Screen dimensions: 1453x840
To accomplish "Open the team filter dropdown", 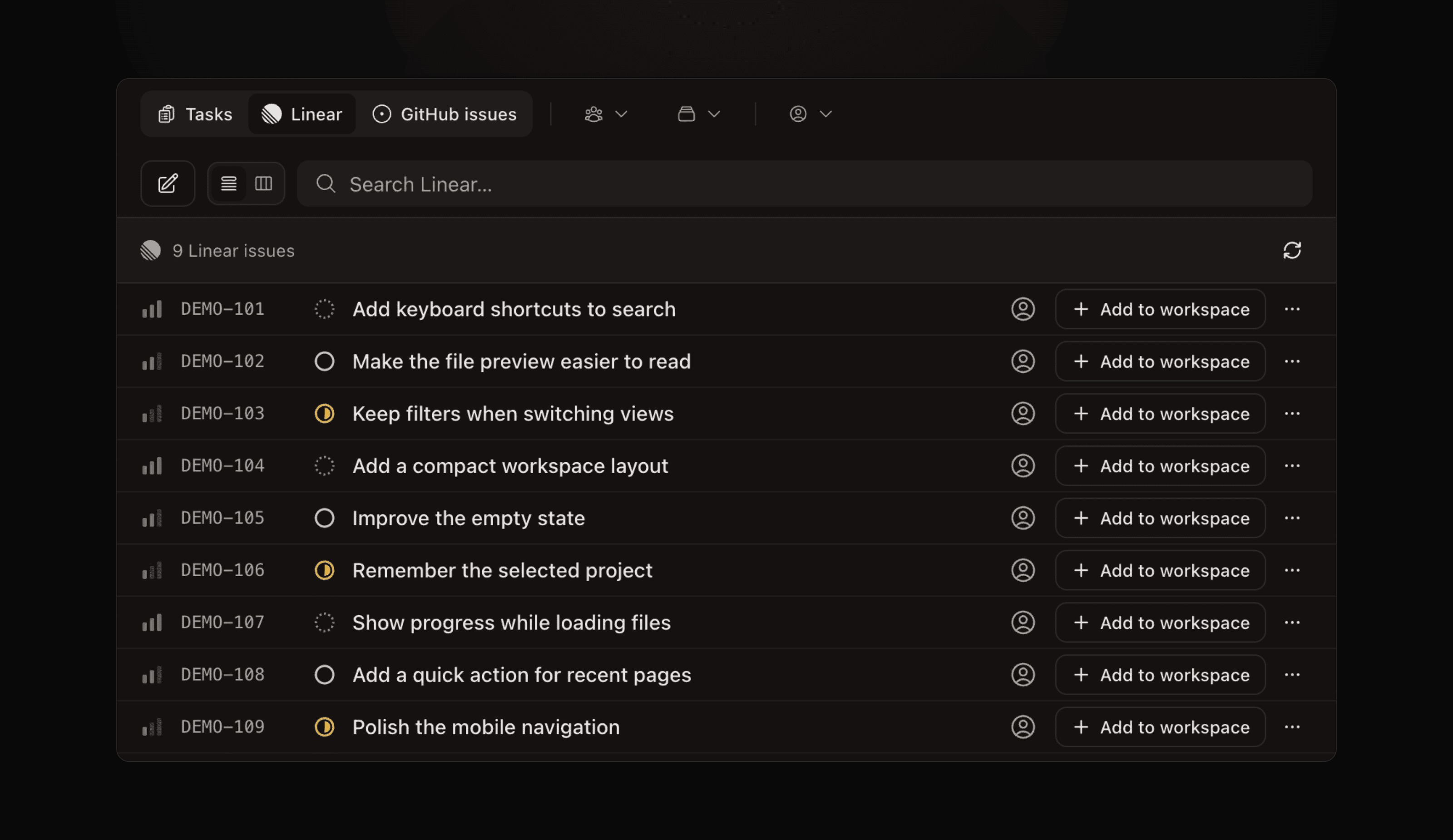I will click(605, 114).
